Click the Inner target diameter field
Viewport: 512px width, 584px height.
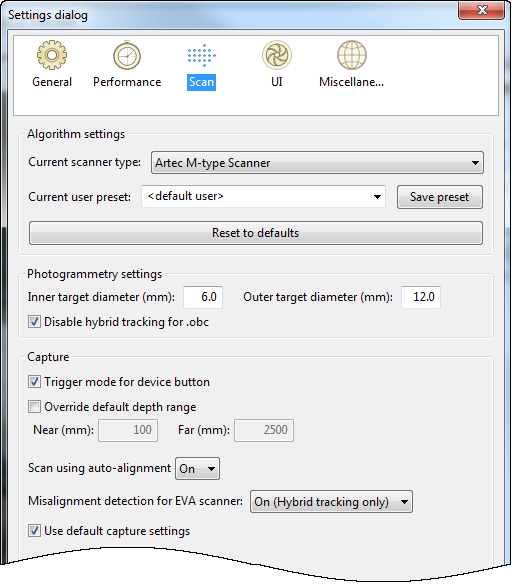click(203, 297)
